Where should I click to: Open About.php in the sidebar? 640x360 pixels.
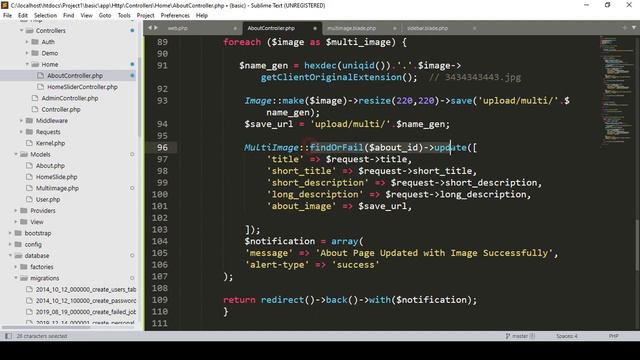50,166
